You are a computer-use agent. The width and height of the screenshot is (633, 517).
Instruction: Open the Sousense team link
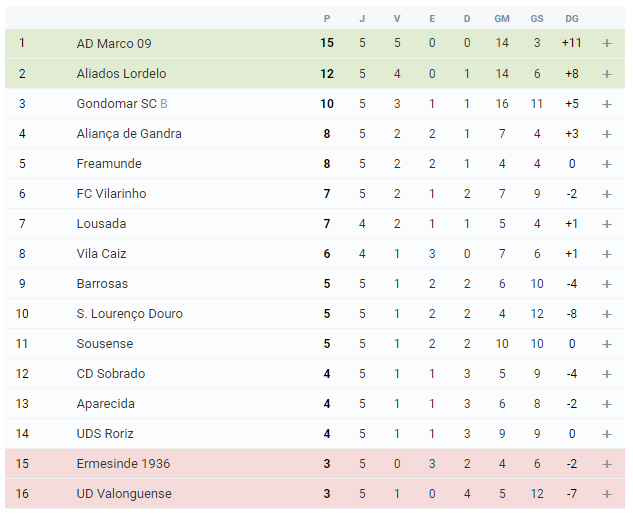tap(105, 343)
